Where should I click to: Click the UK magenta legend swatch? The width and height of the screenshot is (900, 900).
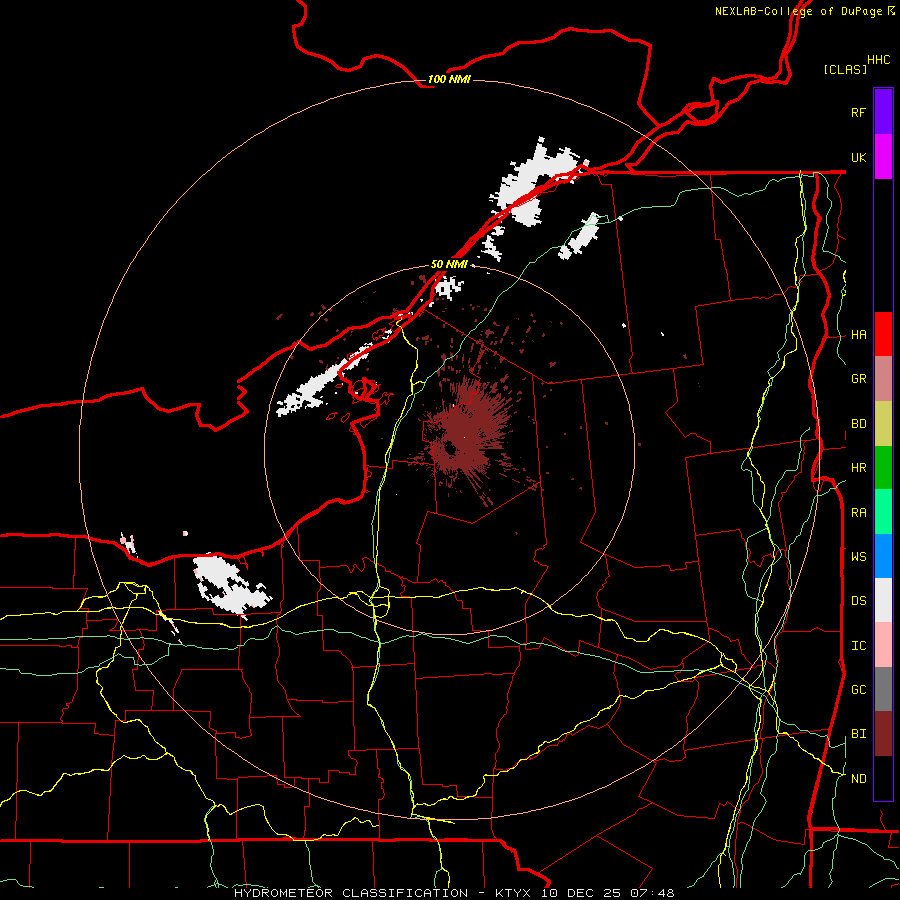click(883, 157)
